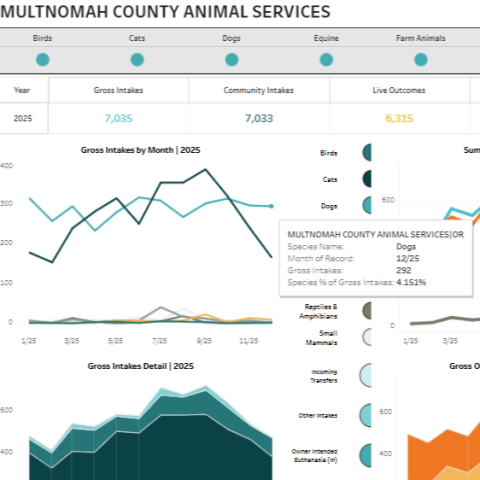Click the Cats legend color swatch
The image size is (480, 480).
367,179
